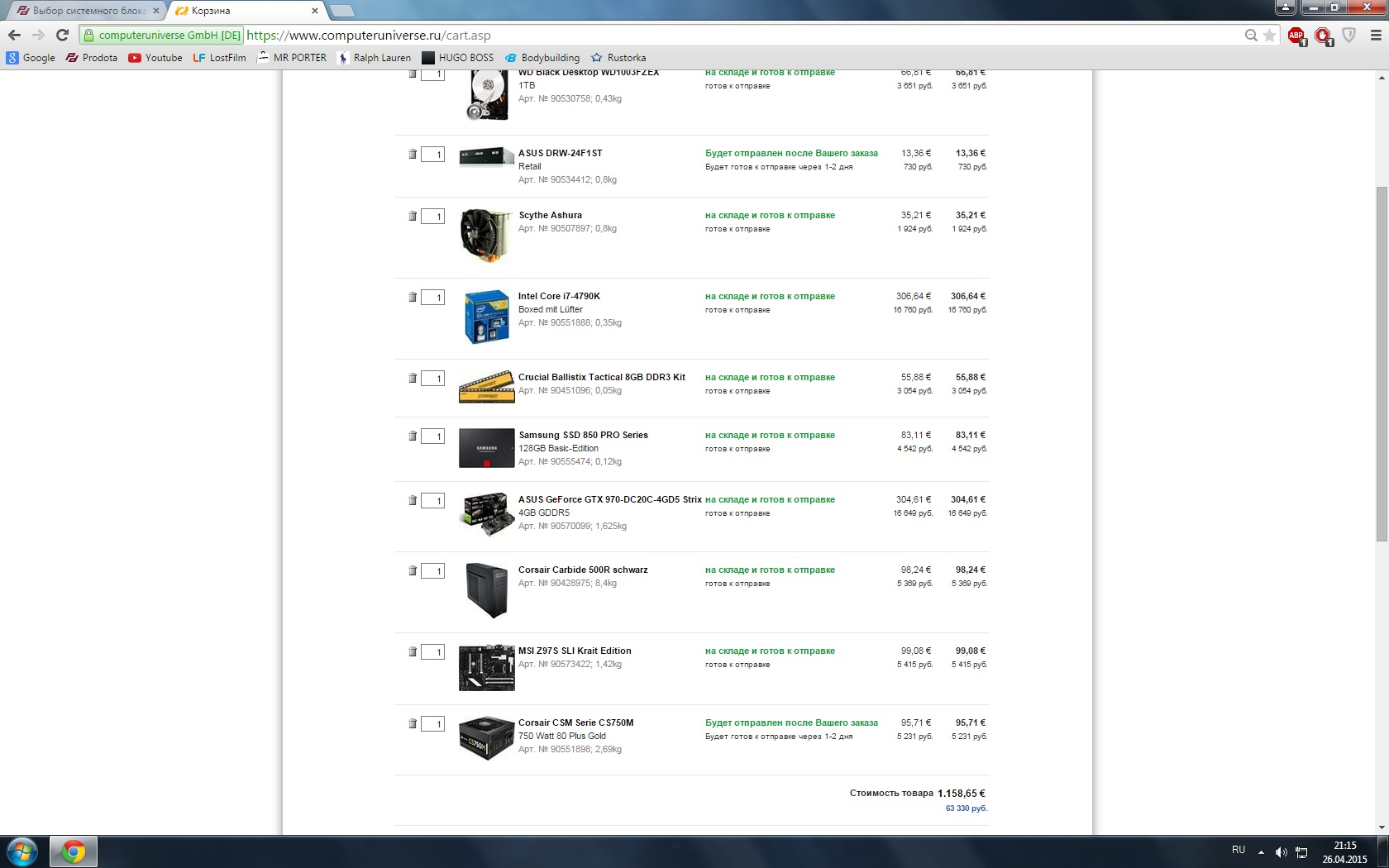Open the shield extension icon
This screenshot has width=1389, height=868.
click(x=1348, y=35)
